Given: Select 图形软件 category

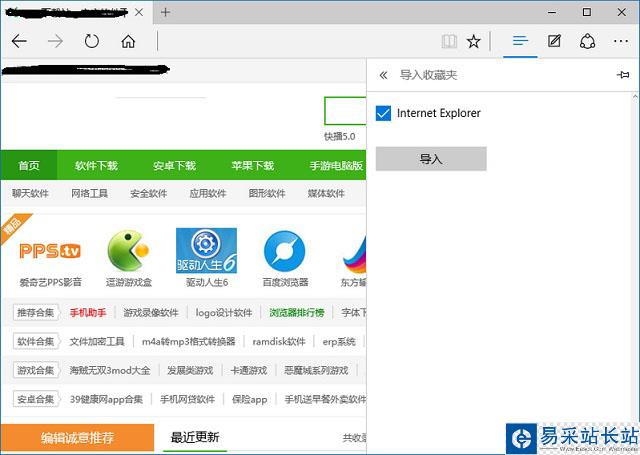Looking at the screenshot, I should coord(267,193).
